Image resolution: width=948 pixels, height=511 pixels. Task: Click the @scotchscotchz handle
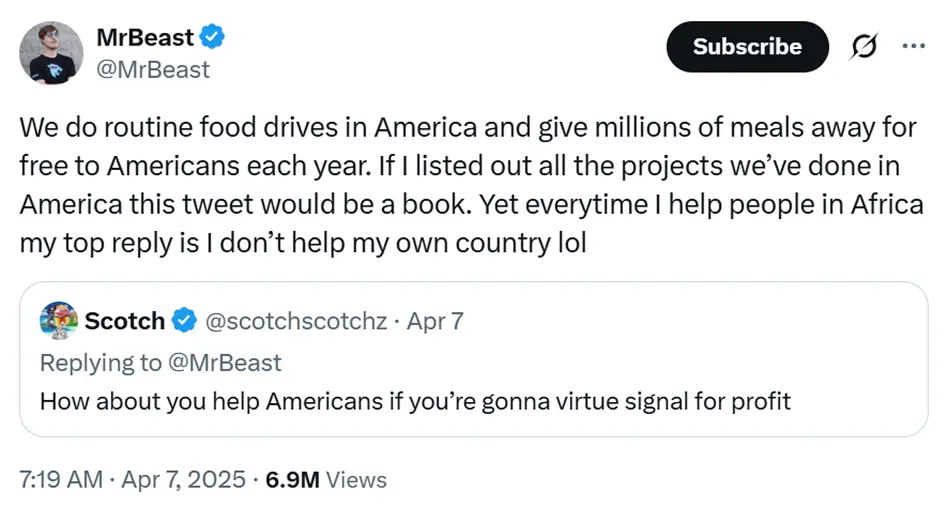tap(295, 321)
